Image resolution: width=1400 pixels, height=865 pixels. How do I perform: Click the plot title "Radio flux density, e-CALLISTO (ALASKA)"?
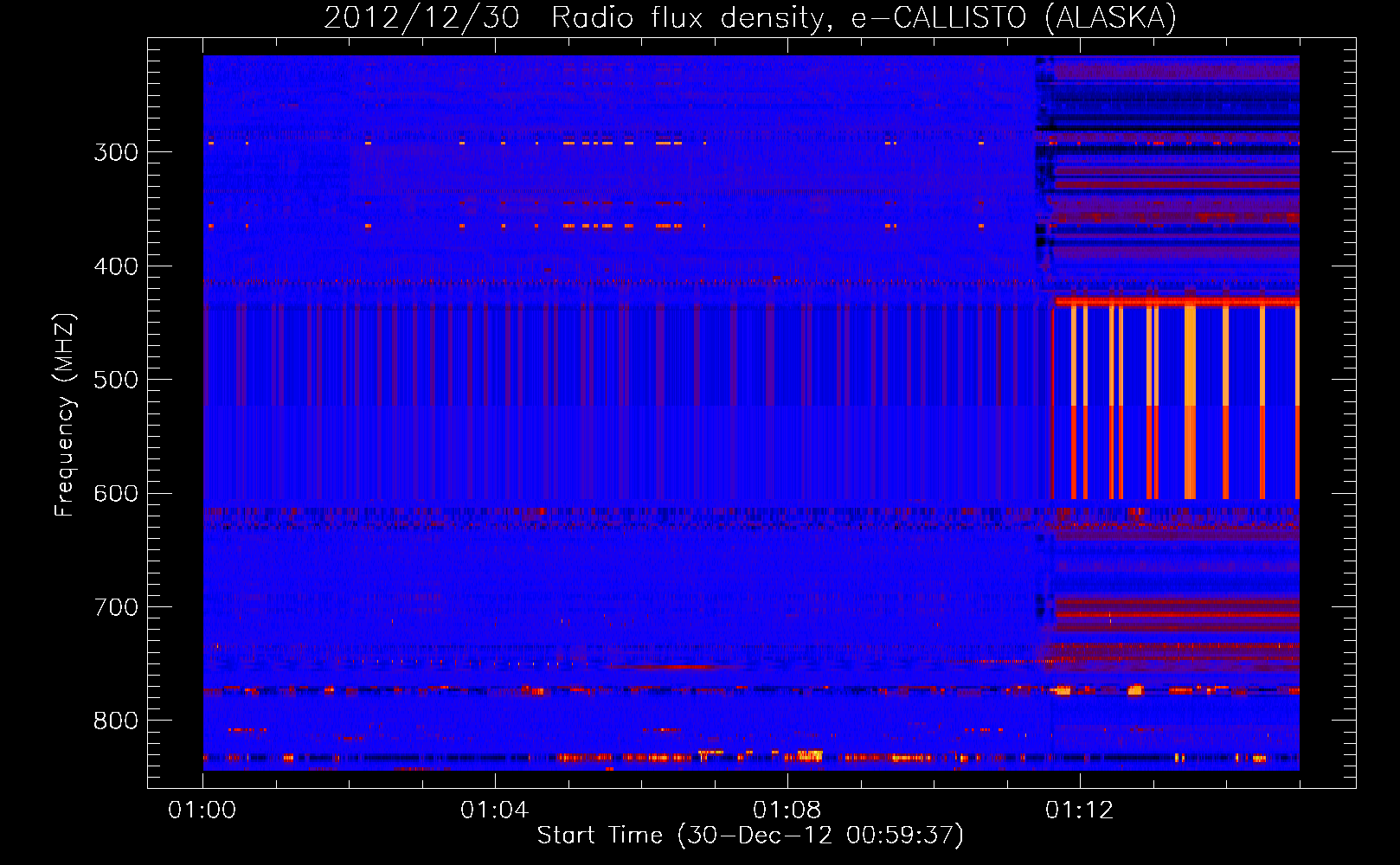coord(864,17)
